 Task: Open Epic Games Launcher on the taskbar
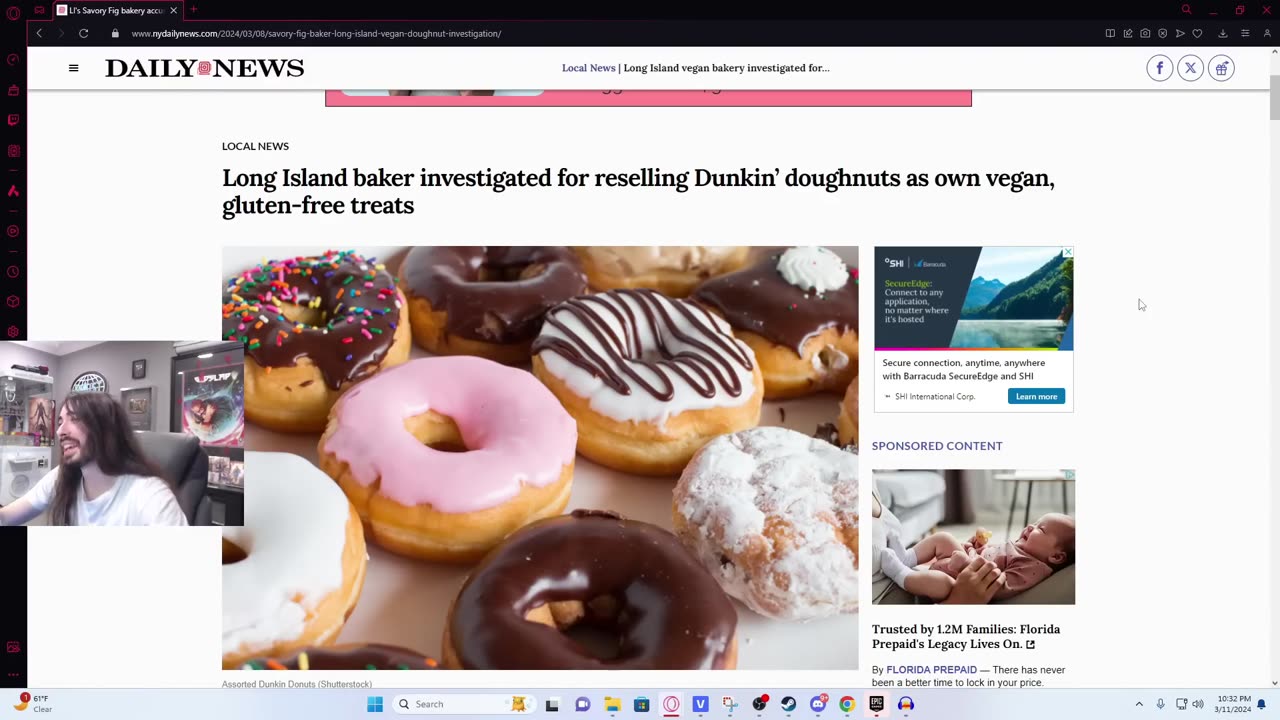pyautogui.click(x=876, y=704)
